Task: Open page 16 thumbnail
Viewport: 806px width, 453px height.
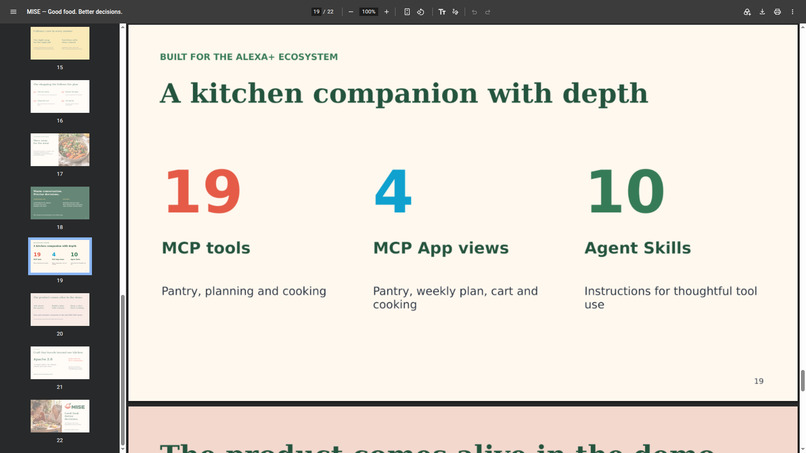Action: point(60,96)
